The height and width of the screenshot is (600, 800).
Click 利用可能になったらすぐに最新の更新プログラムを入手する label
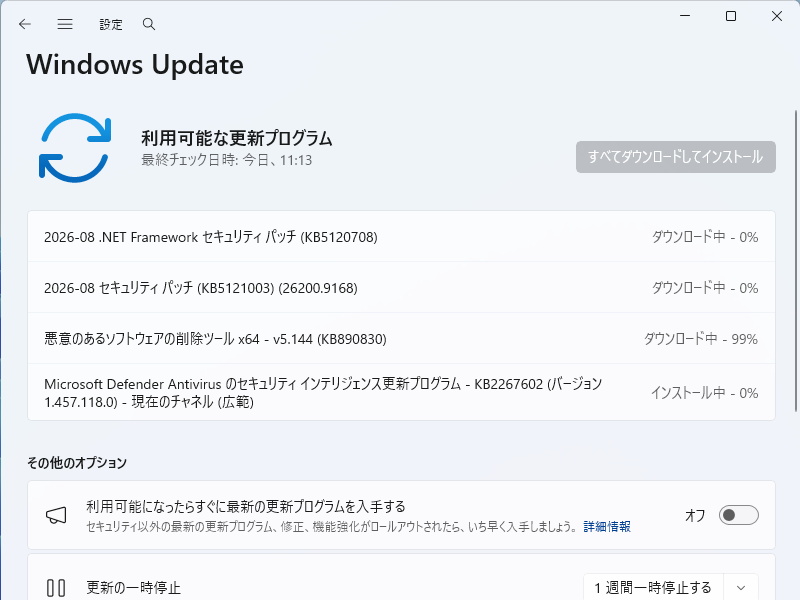(245, 507)
